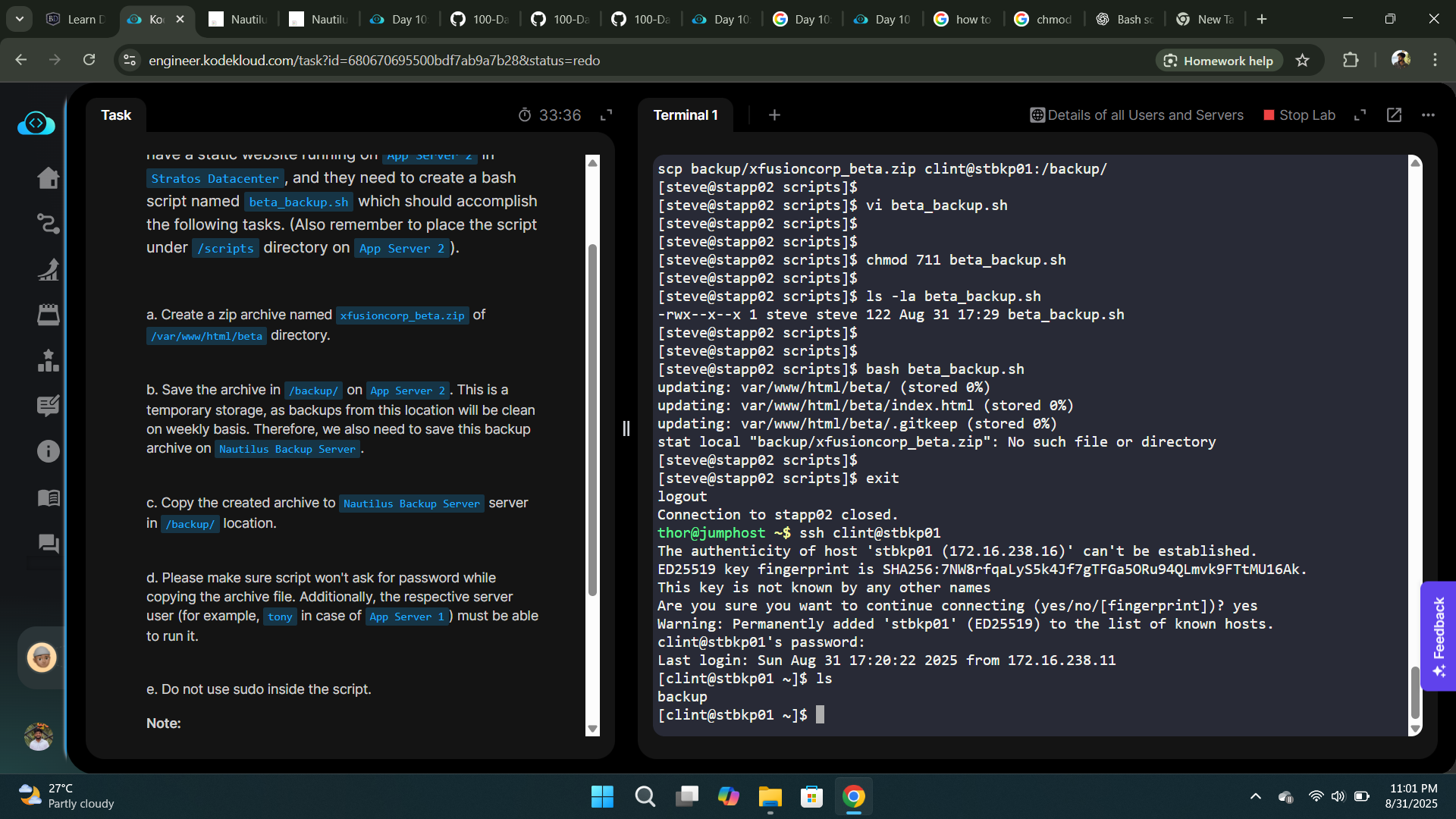Open File Explorer from the taskbar

770,796
